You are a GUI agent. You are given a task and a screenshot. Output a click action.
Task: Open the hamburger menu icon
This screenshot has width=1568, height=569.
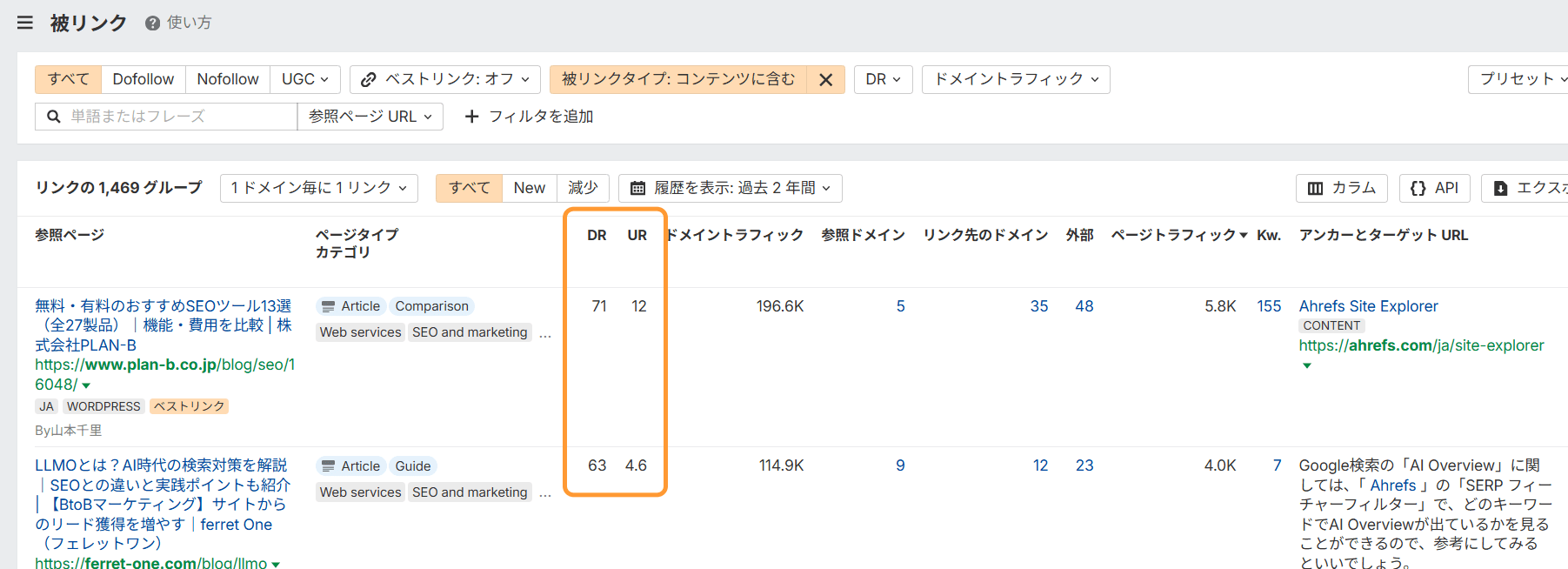tap(25, 23)
